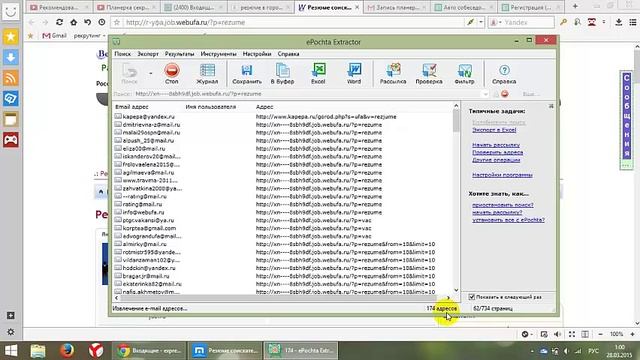The height and width of the screenshot is (360, 640).
Task: Stop extraction with the red Стоп button
Action: point(172,73)
